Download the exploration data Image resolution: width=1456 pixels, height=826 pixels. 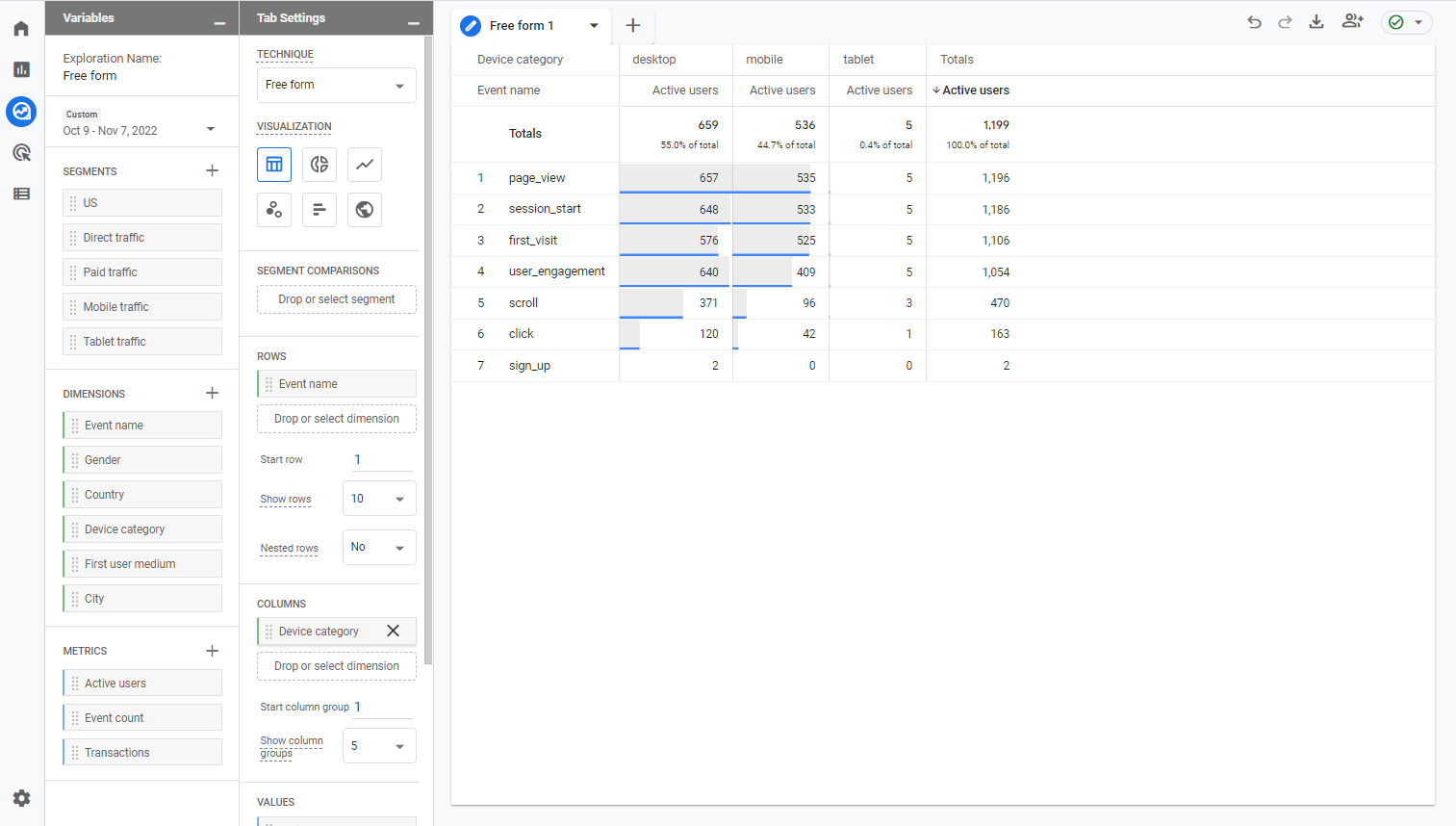tap(1316, 22)
